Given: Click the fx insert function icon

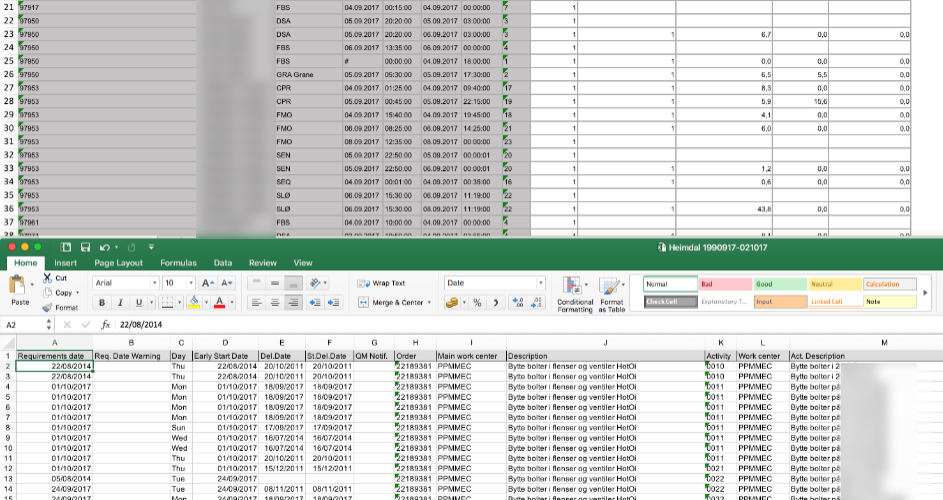Looking at the screenshot, I should pyautogui.click(x=105, y=324).
